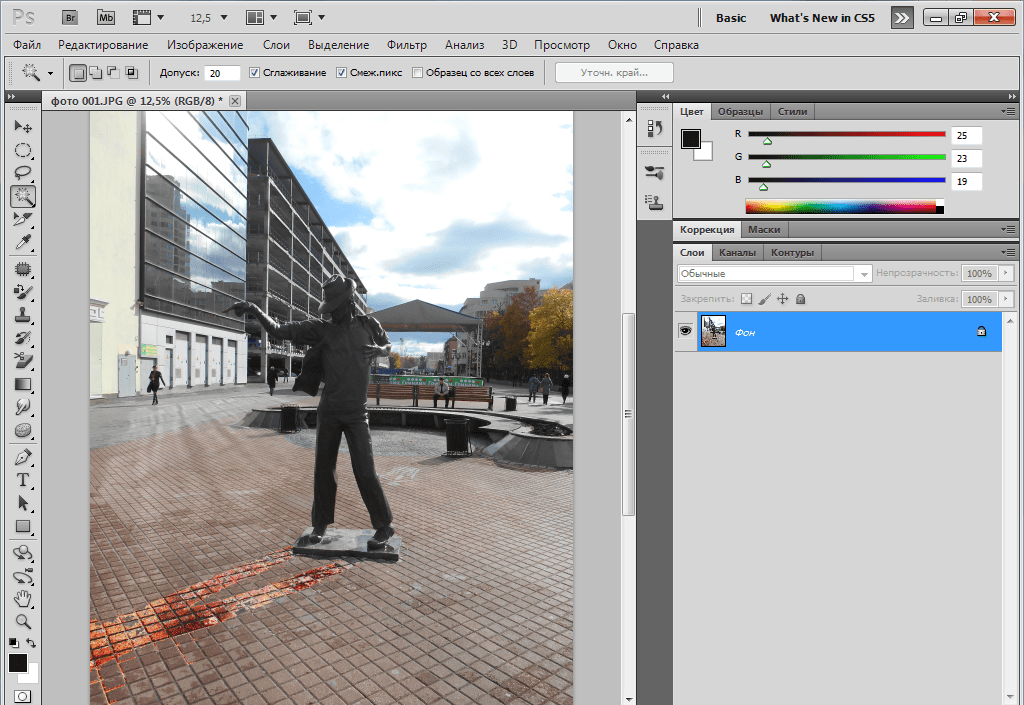Image resolution: width=1024 pixels, height=705 pixels.
Task: Enable Образец со всех слоев checkbox
Action: point(417,73)
